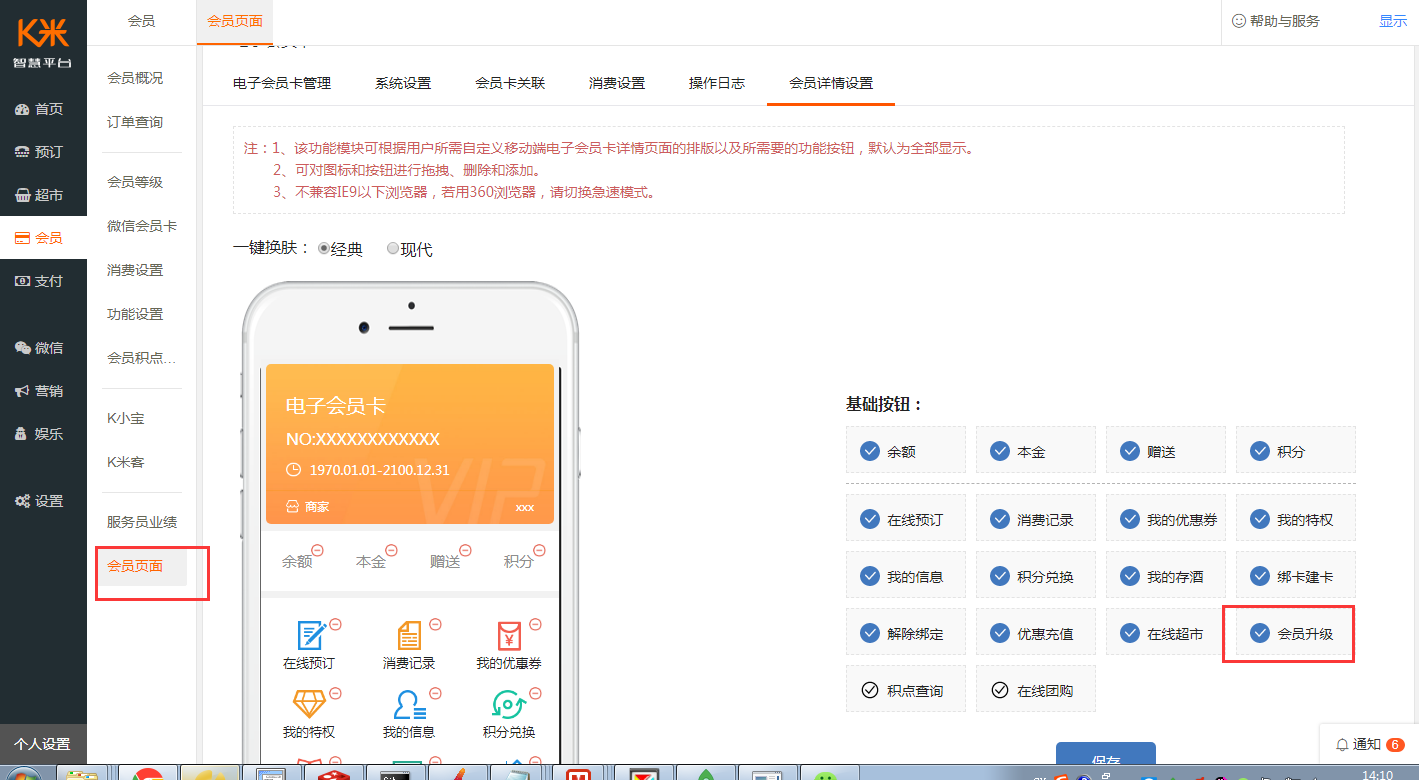The image size is (1419, 780).
Task: Click the 在线预订 notepad icon in preview
Action: [312, 635]
